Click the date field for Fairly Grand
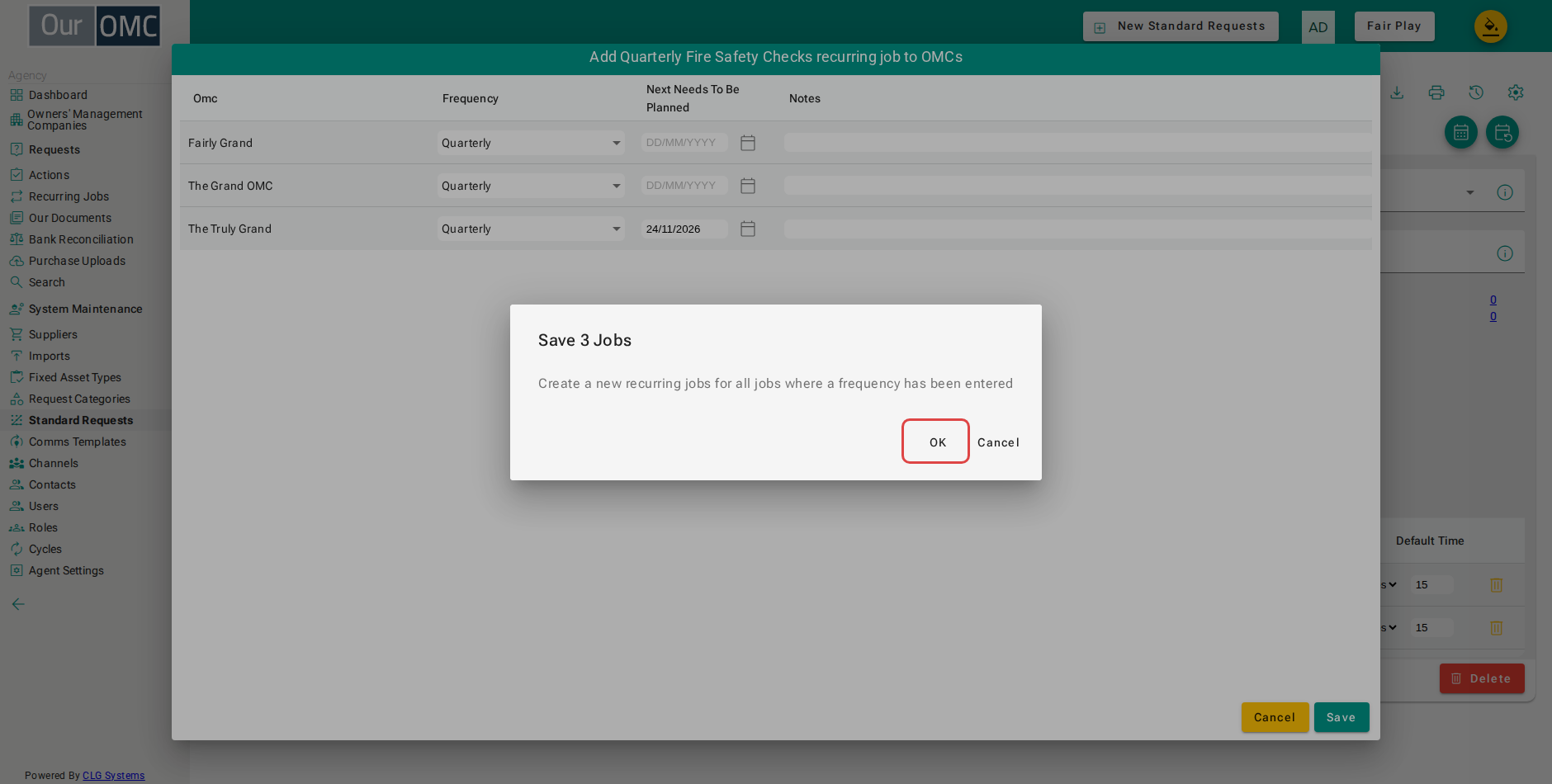Viewport: 1552px width, 784px height. click(x=684, y=143)
